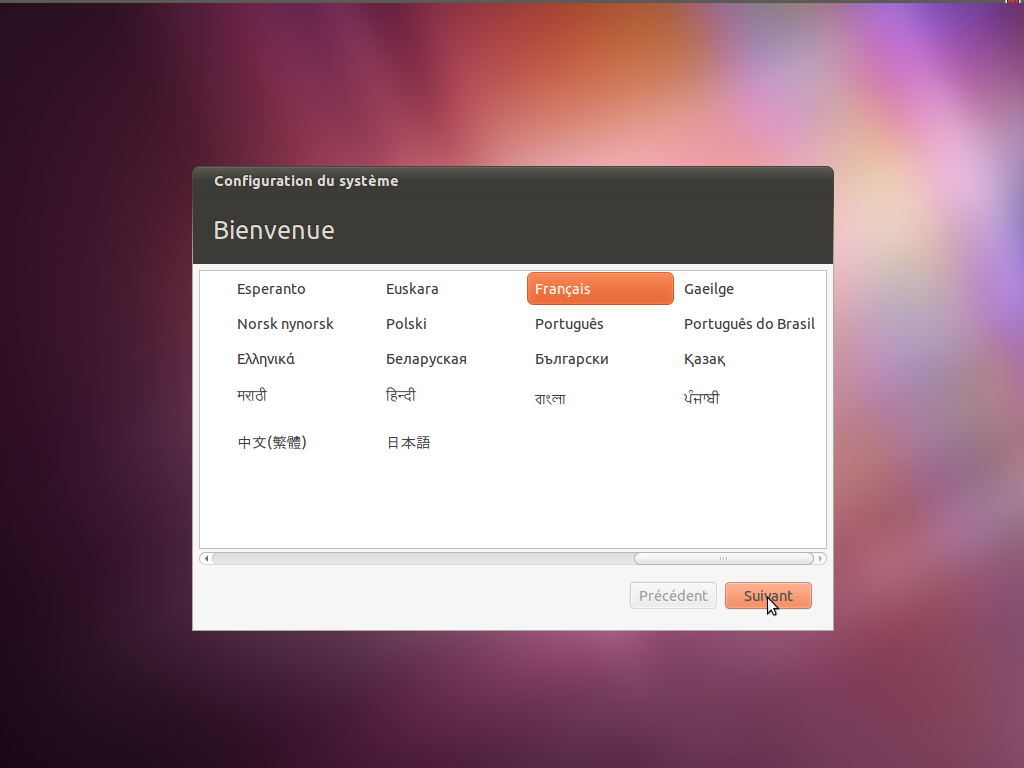
Task: Choose Қазақ language entry
Action: coord(704,359)
